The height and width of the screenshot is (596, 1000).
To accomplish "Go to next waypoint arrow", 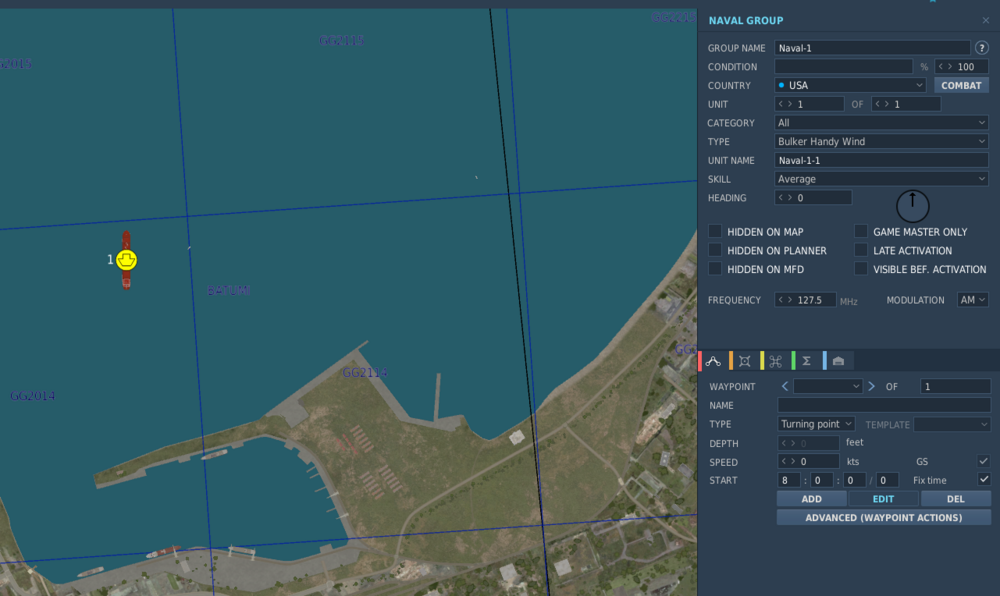I will pos(871,386).
